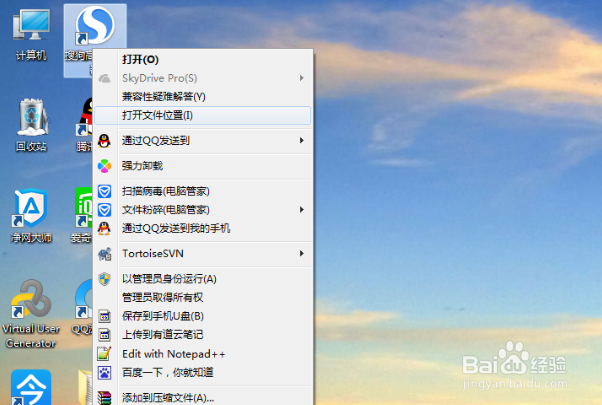Click the Baidu paw icon in menu
Viewport: 602px width, 405px height.
coord(104,372)
